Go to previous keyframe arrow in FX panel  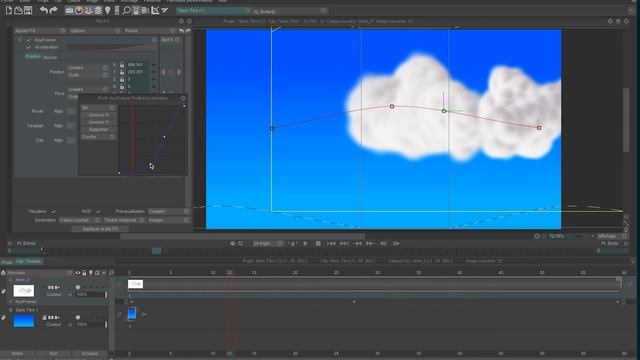click(x=164, y=72)
